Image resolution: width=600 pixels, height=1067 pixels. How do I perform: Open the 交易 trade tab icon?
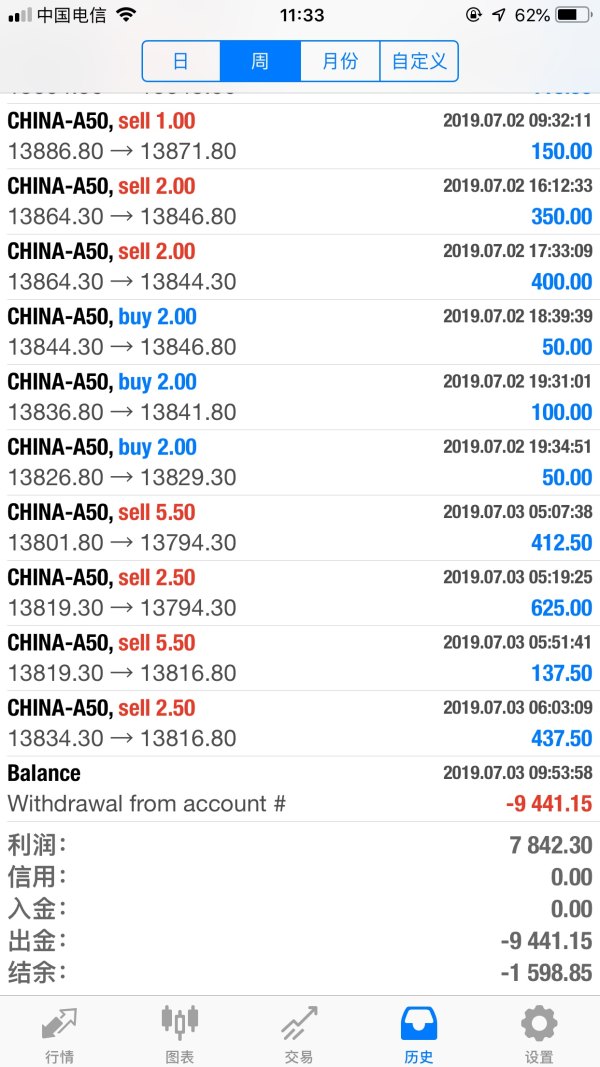pos(299,1025)
